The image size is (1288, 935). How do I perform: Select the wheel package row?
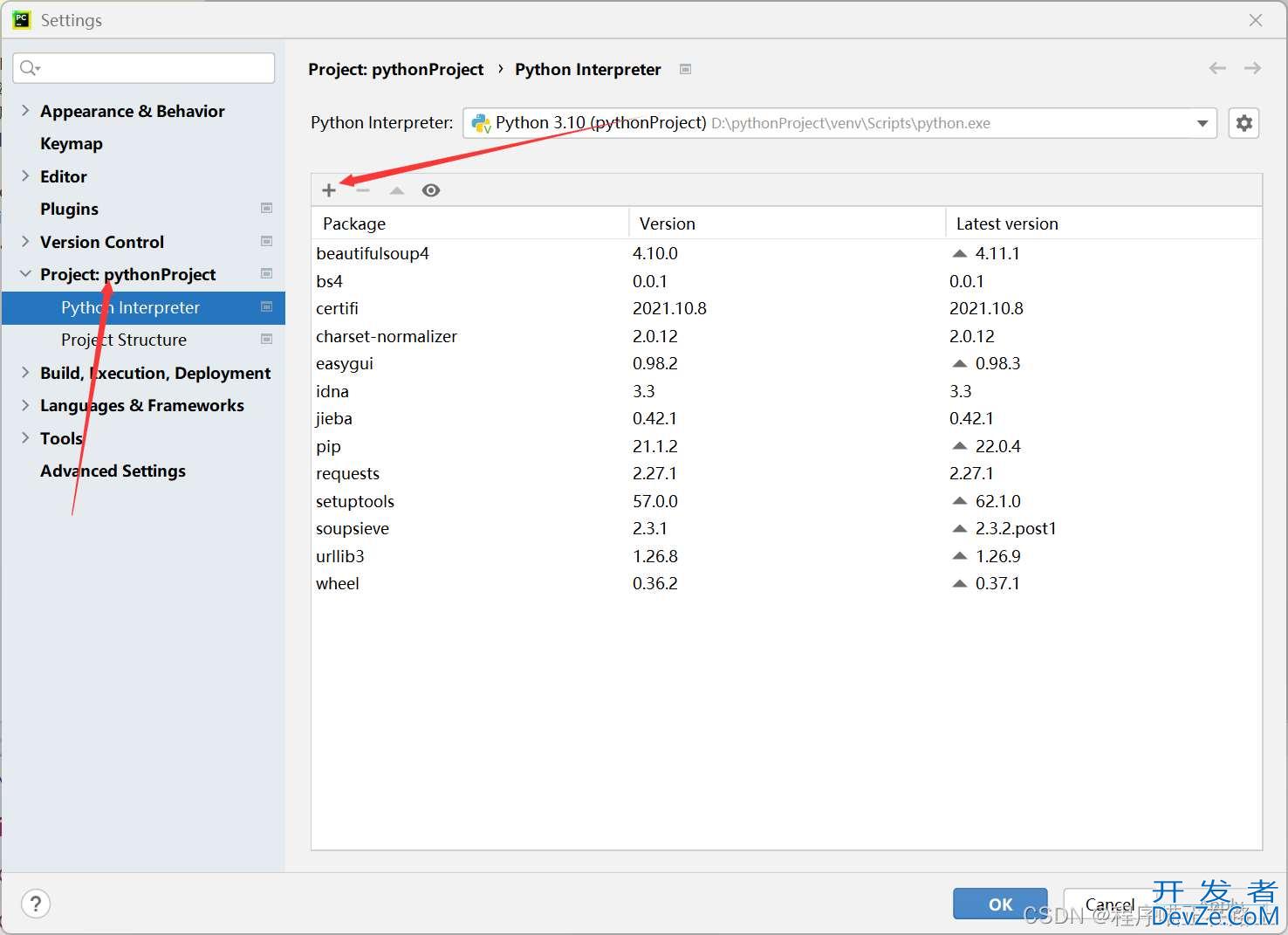click(786, 583)
